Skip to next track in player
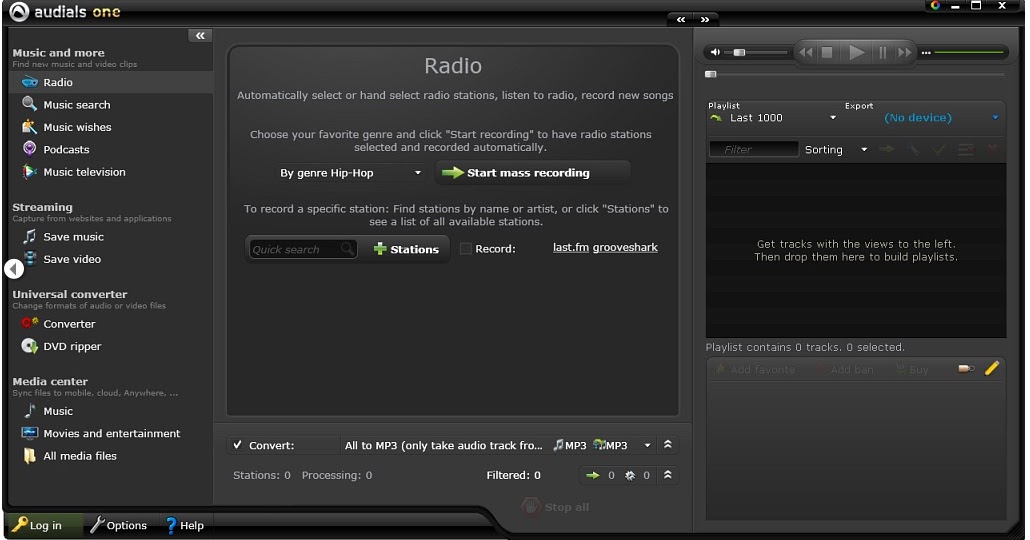This screenshot has height=540, width=1030. pyautogui.click(x=905, y=52)
